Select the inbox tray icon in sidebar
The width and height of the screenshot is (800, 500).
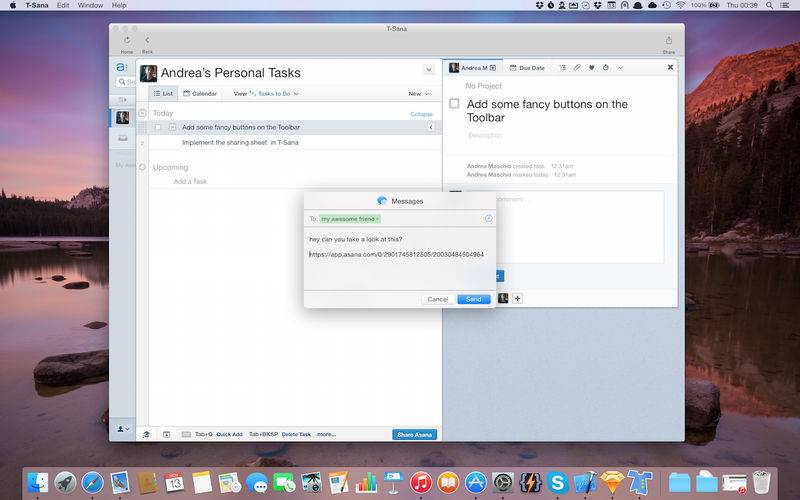[123, 138]
